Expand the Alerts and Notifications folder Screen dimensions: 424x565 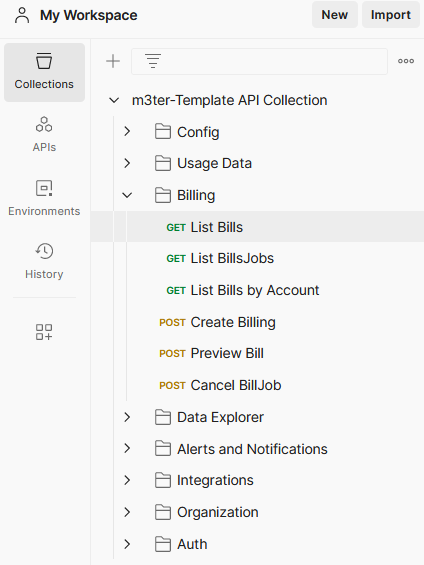tap(127, 449)
